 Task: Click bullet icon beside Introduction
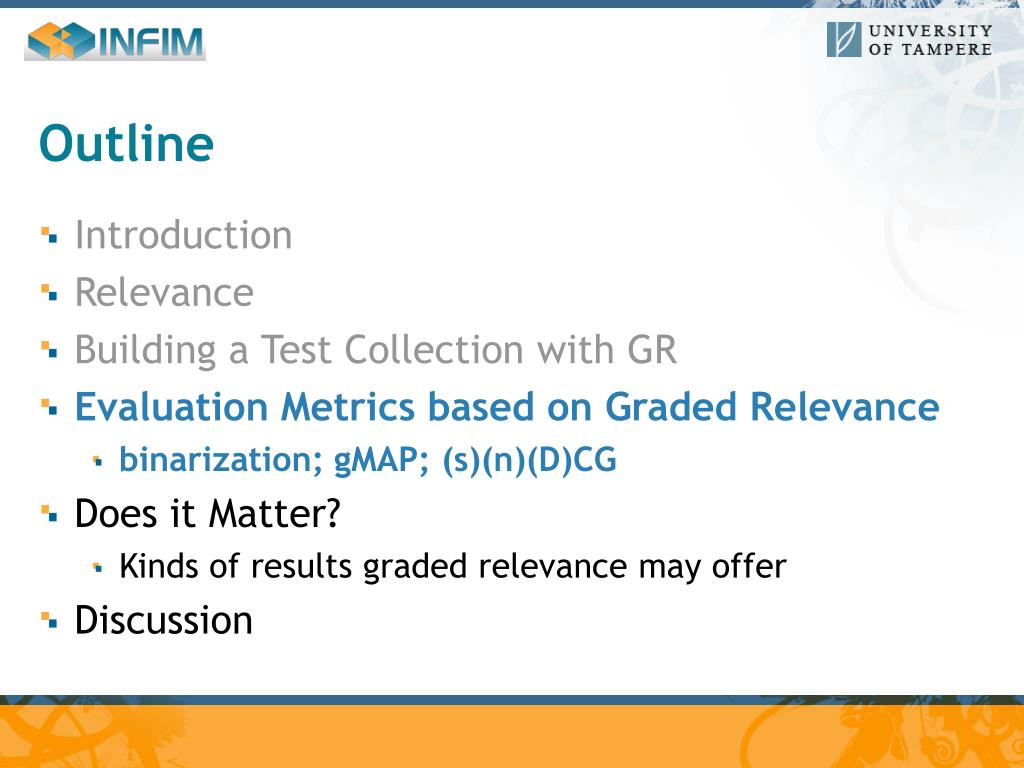click(49, 235)
